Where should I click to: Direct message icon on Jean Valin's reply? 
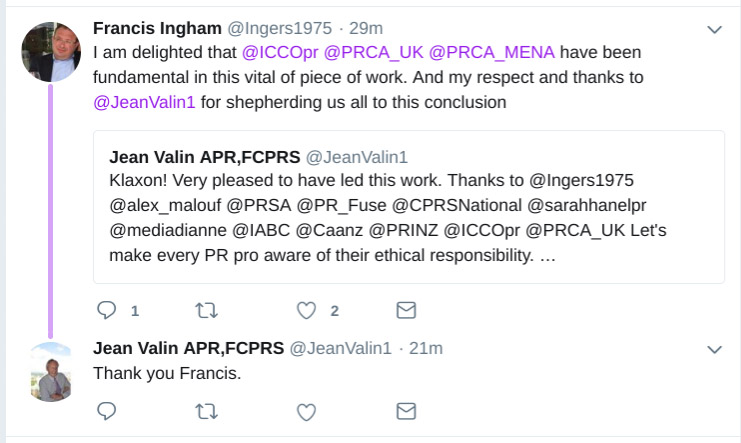pos(406,411)
